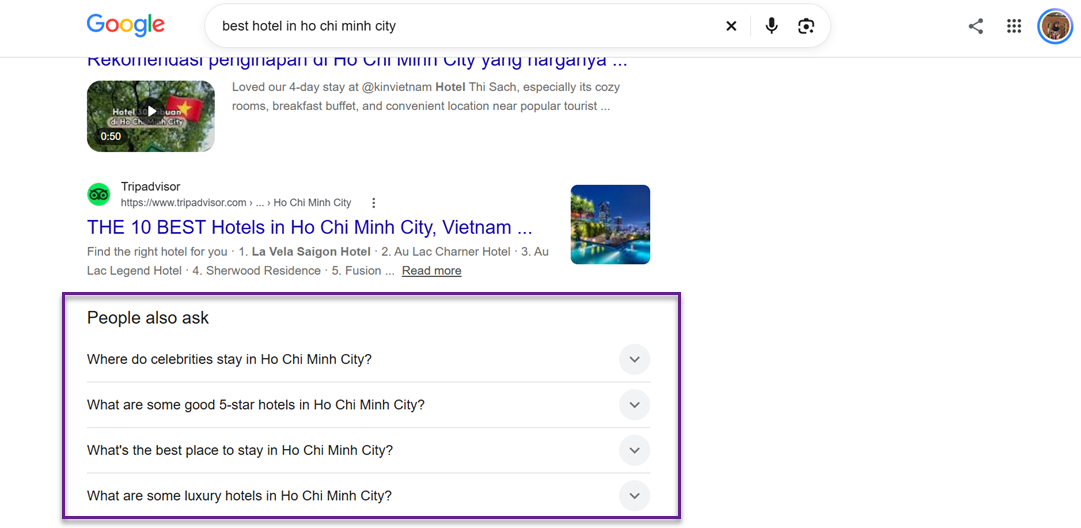Screen dimensions: 1081x528
Task: Click the Tripadvisor owl favicon
Action: click(x=99, y=194)
